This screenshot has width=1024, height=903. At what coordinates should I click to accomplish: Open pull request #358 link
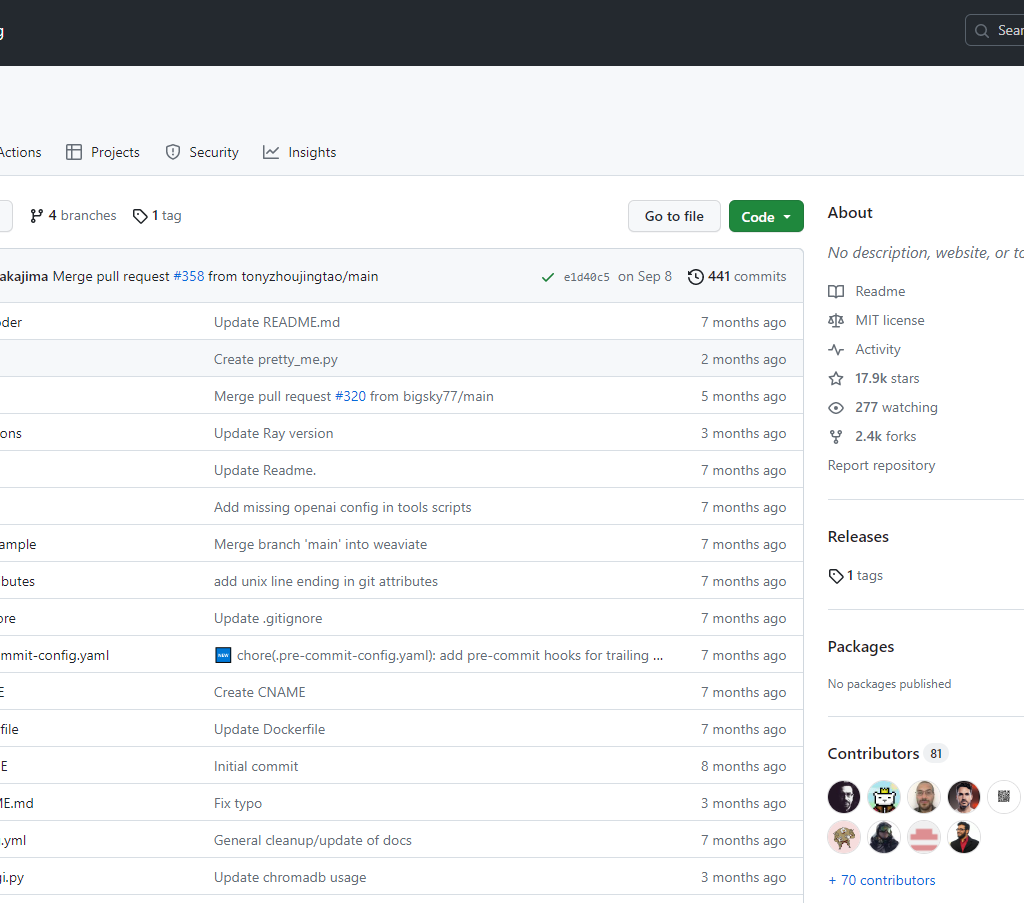[x=188, y=276]
